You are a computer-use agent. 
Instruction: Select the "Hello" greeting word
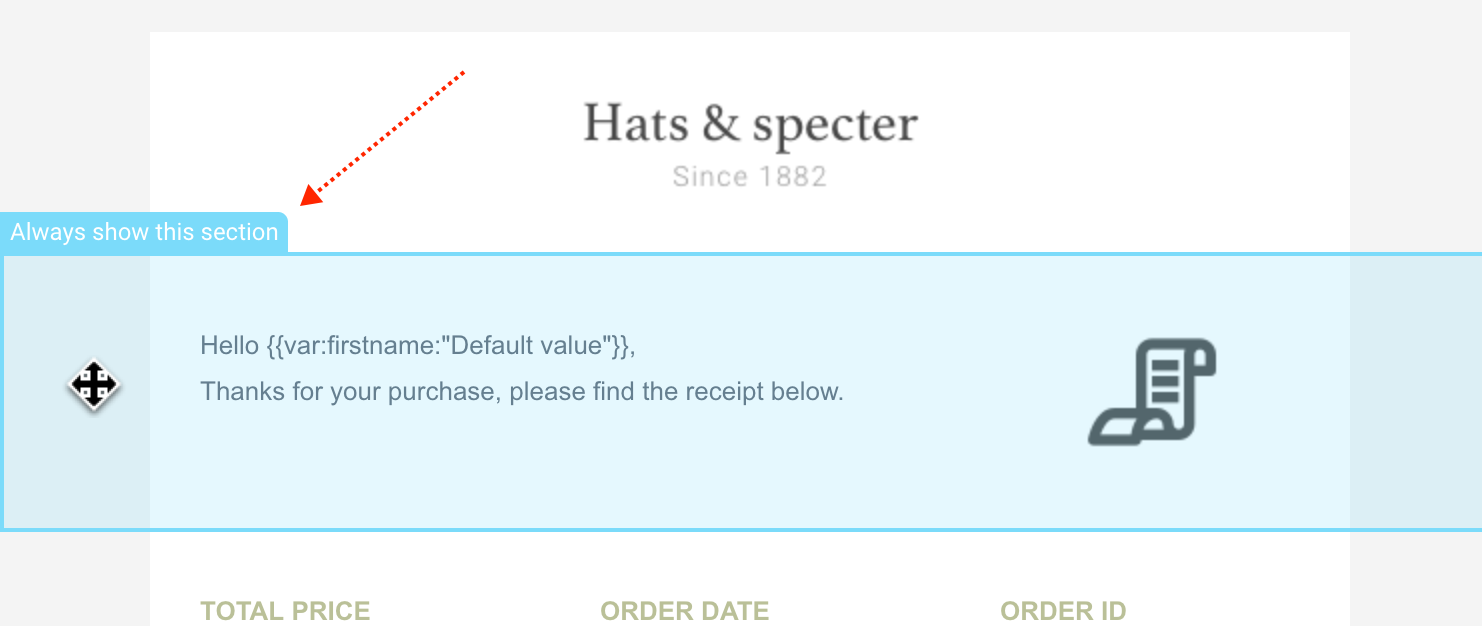(x=230, y=346)
